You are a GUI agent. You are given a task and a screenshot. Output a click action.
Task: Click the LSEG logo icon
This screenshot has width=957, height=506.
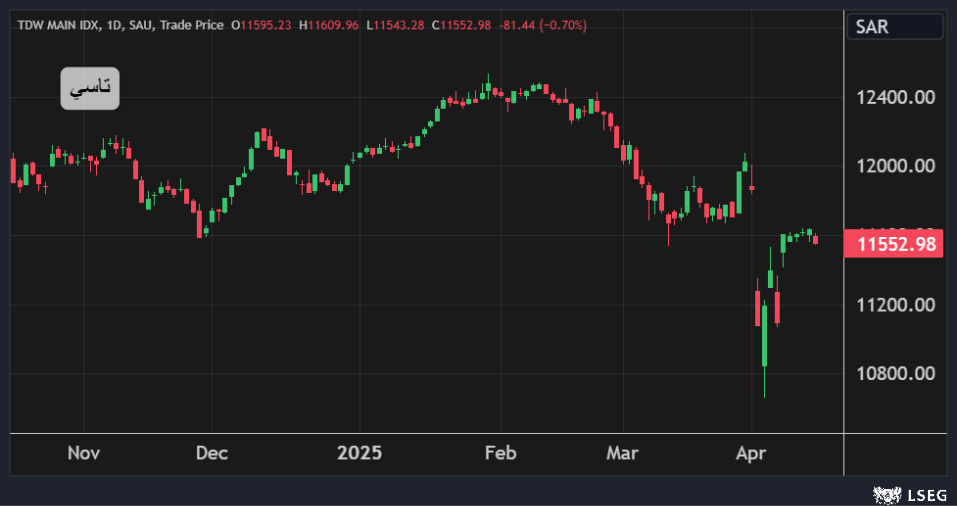(885, 493)
